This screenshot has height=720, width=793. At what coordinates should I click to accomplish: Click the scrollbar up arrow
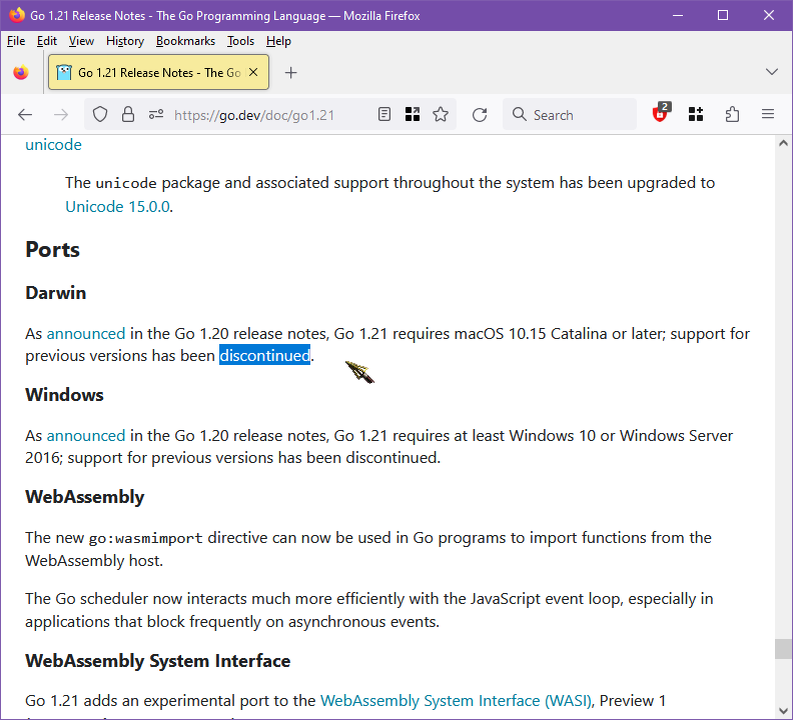(x=783, y=144)
